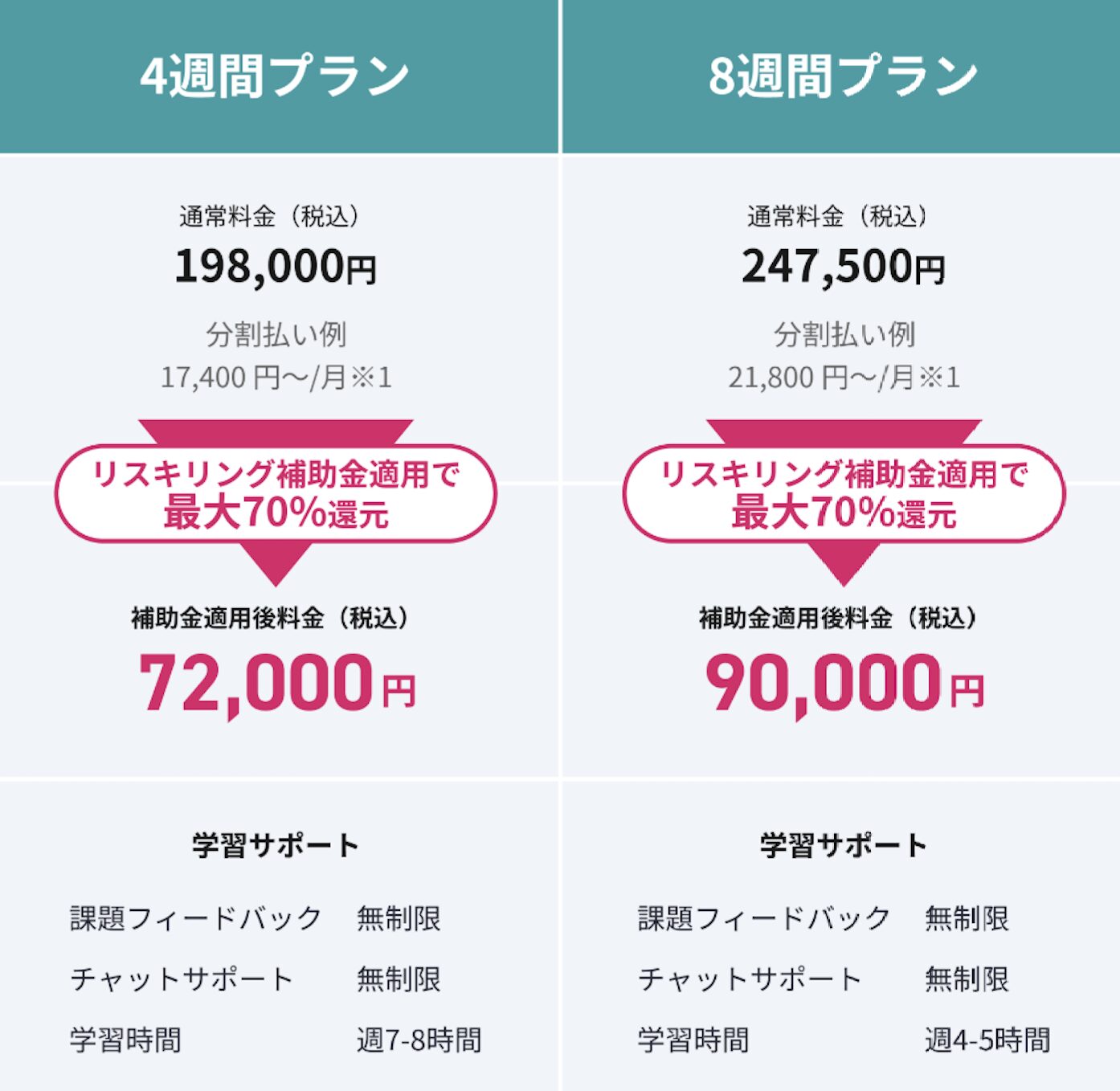Click the pink down arrow above 90,000円
This screenshot has height=1091, width=1120.
[x=844, y=563]
